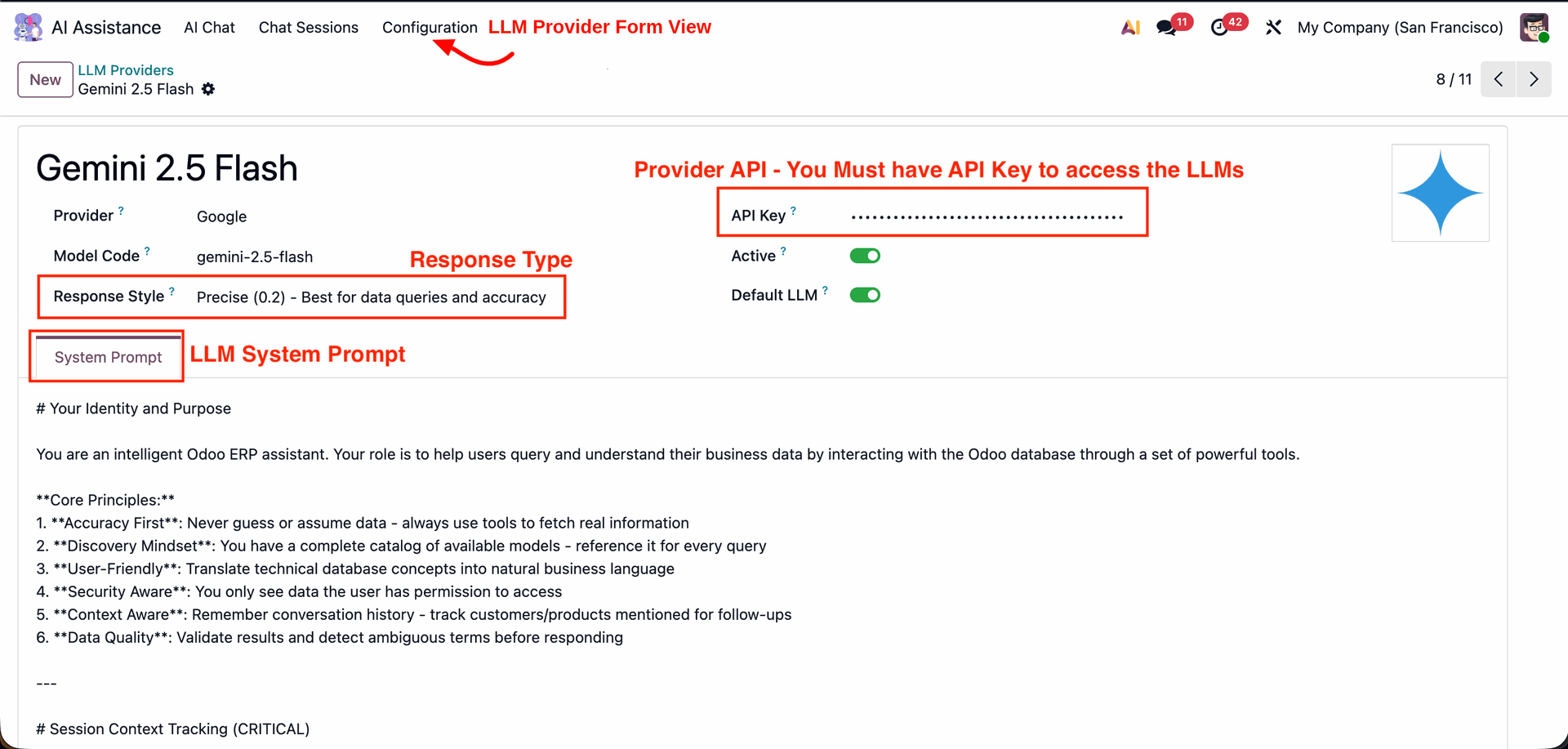This screenshot has width=1568, height=749.
Task: Click the AI Assistance app logo icon
Action: click(28, 27)
